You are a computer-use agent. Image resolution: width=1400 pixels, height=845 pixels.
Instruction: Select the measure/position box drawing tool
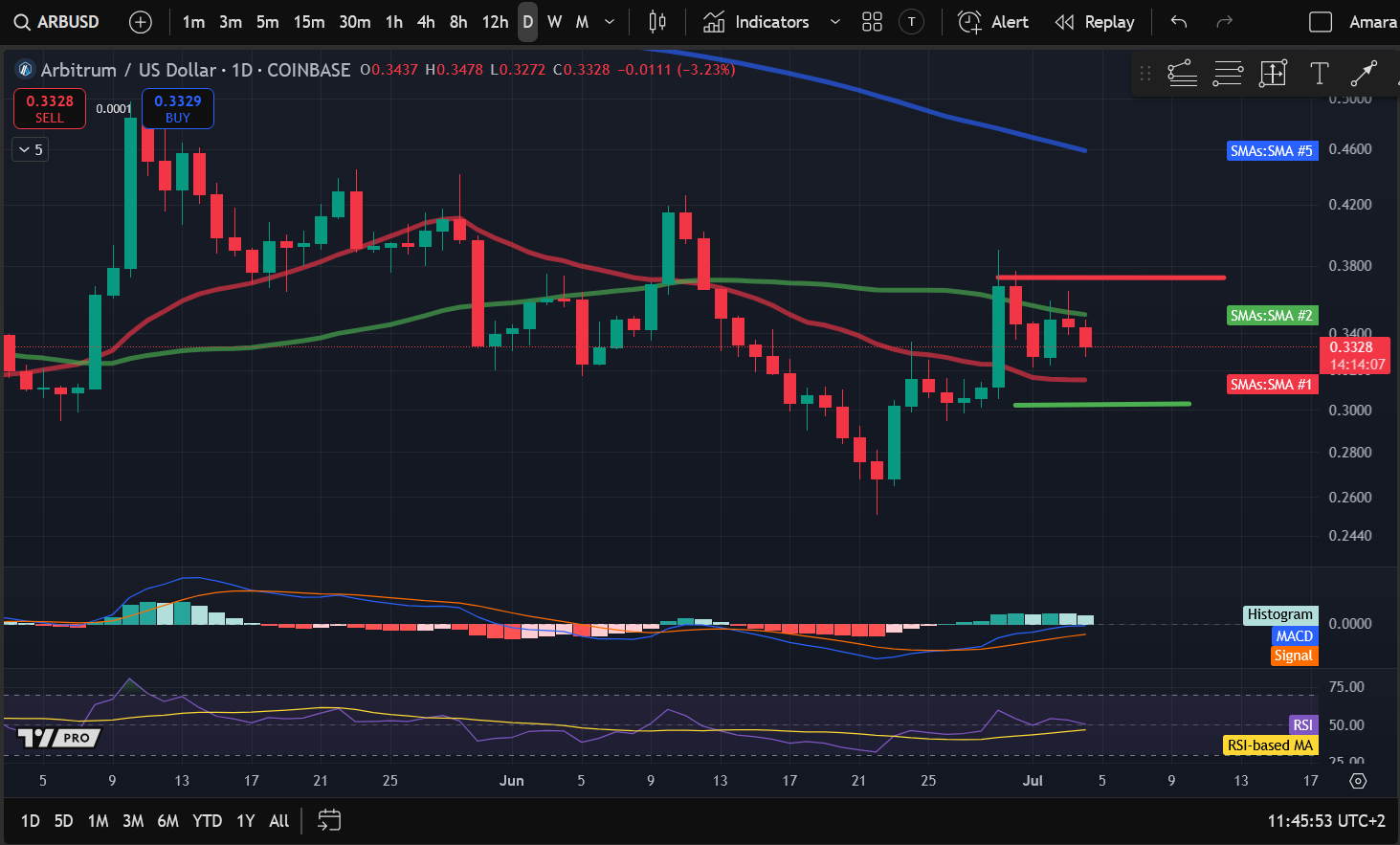coord(1273,73)
